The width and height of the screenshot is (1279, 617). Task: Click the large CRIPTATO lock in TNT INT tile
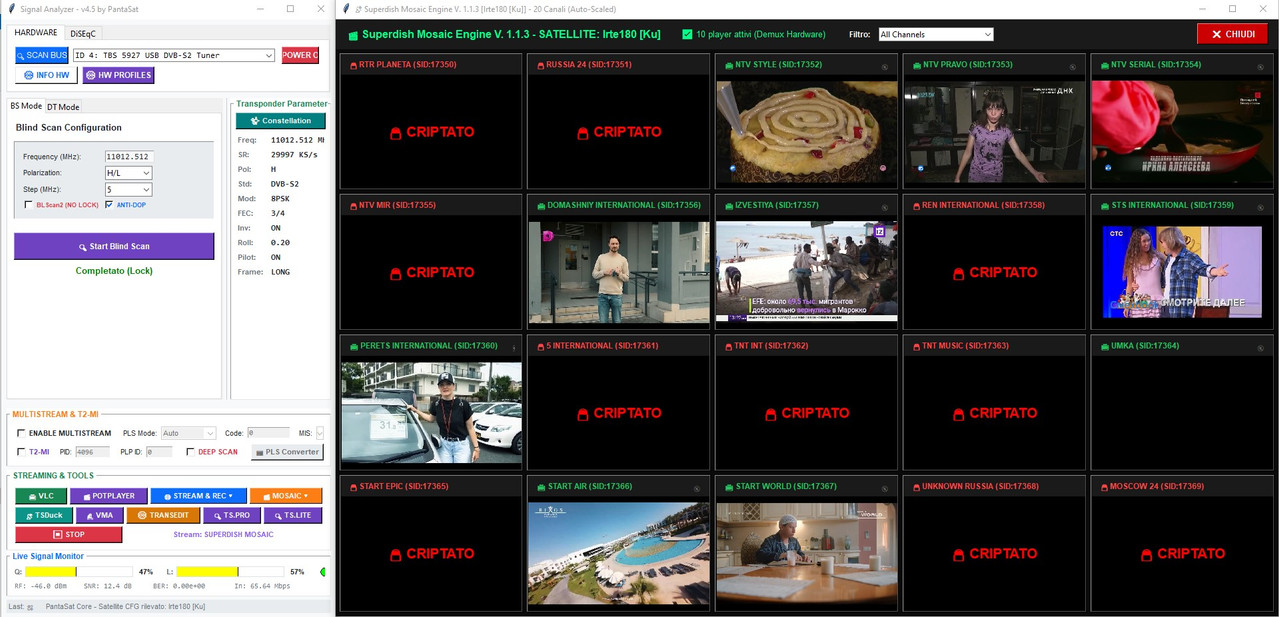click(x=771, y=413)
